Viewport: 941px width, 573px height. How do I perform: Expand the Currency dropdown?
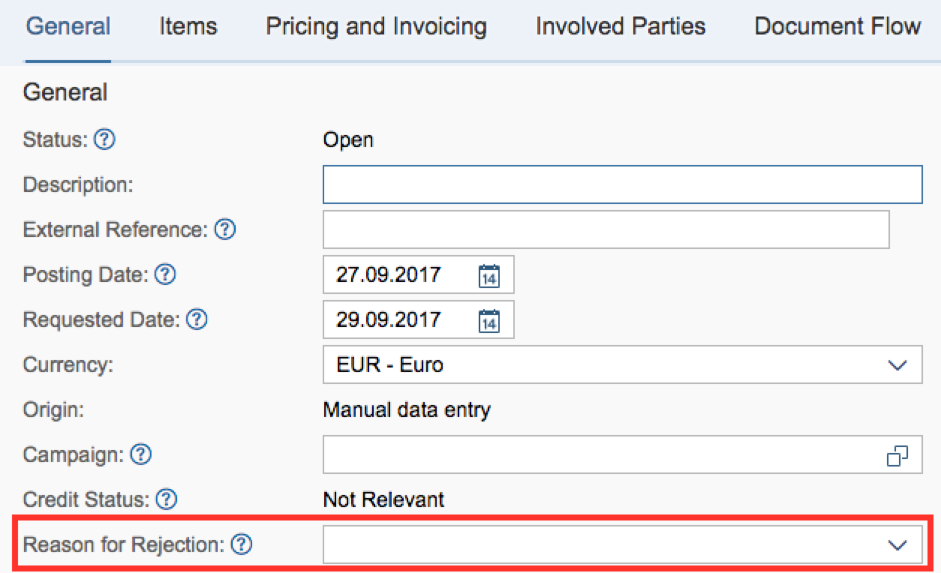click(x=897, y=365)
